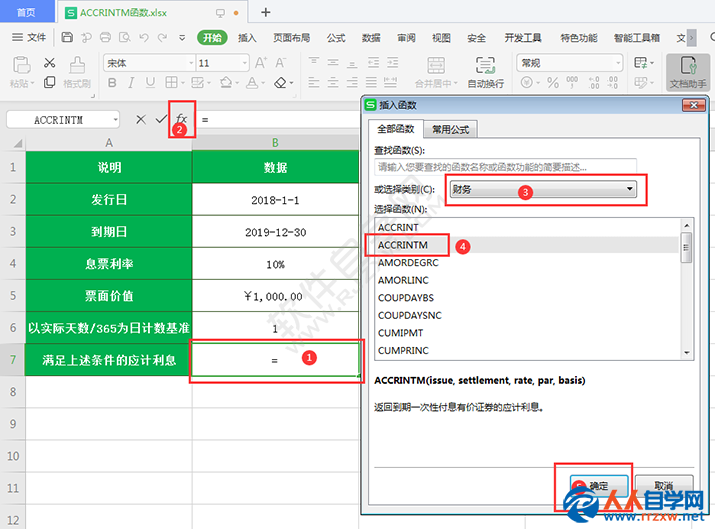Switch to the Common Formulas dialog tab
Screen dimensions: 715x529
point(451,130)
